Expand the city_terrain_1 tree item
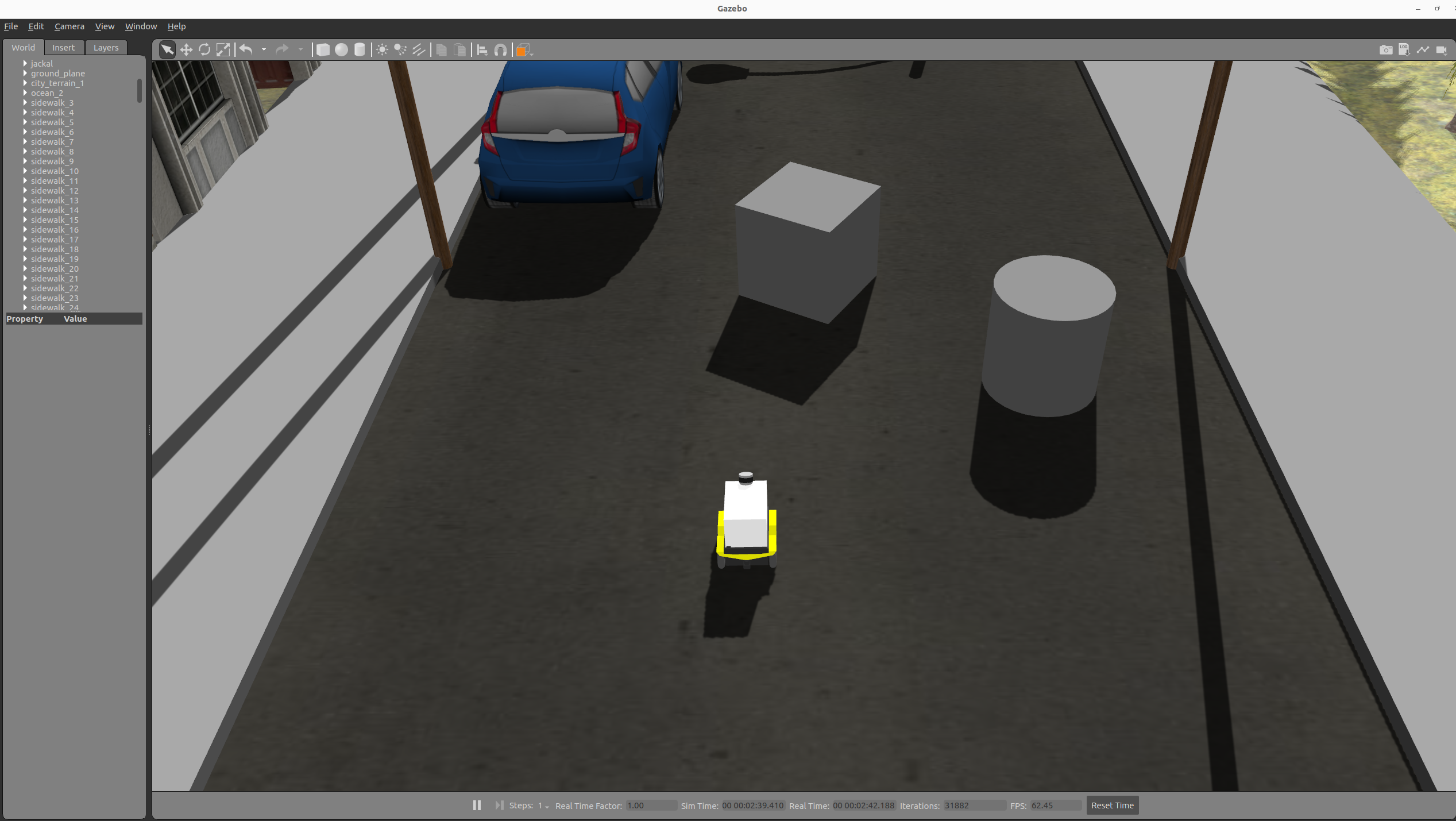Image resolution: width=1456 pixels, height=821 pixels. click(25, 83)
